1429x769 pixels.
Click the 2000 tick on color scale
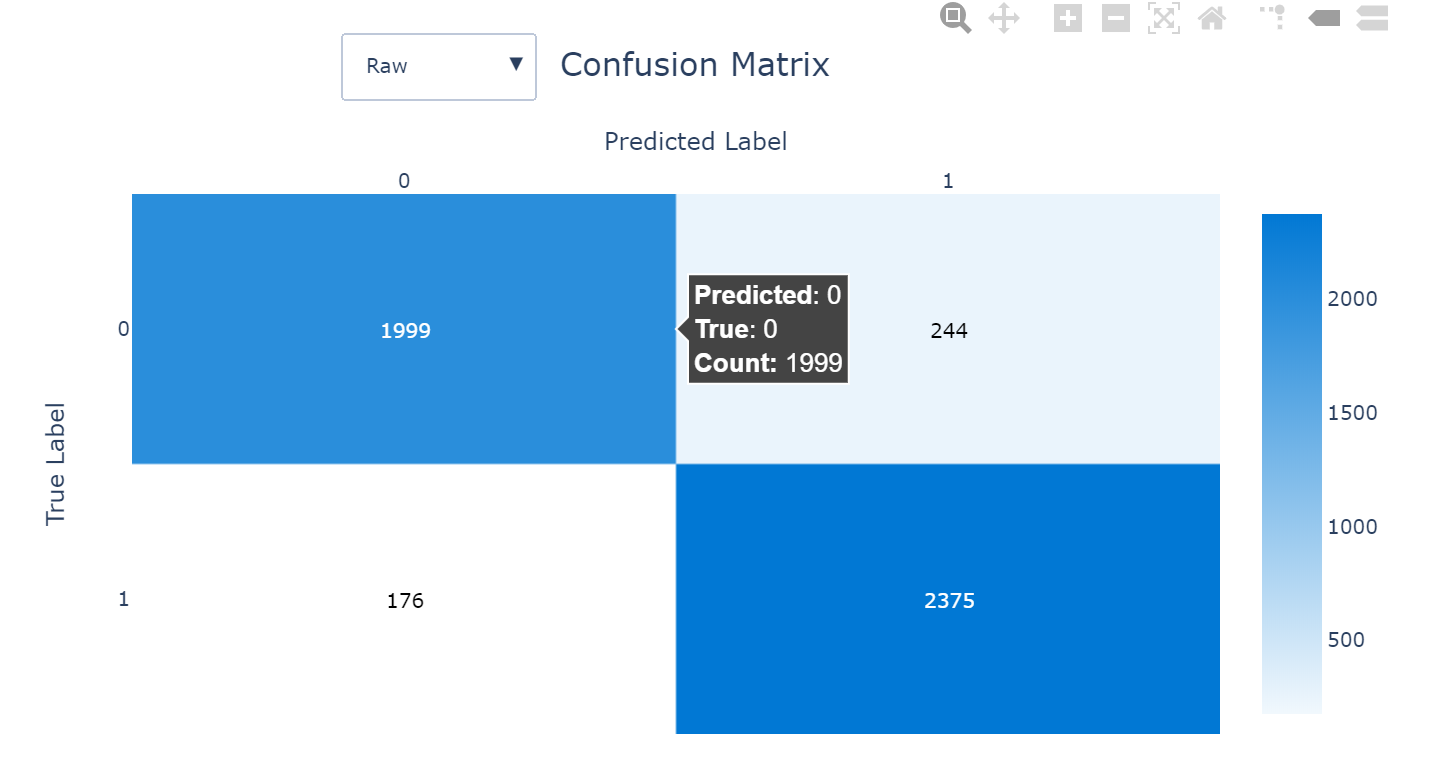pos(1352,299)
